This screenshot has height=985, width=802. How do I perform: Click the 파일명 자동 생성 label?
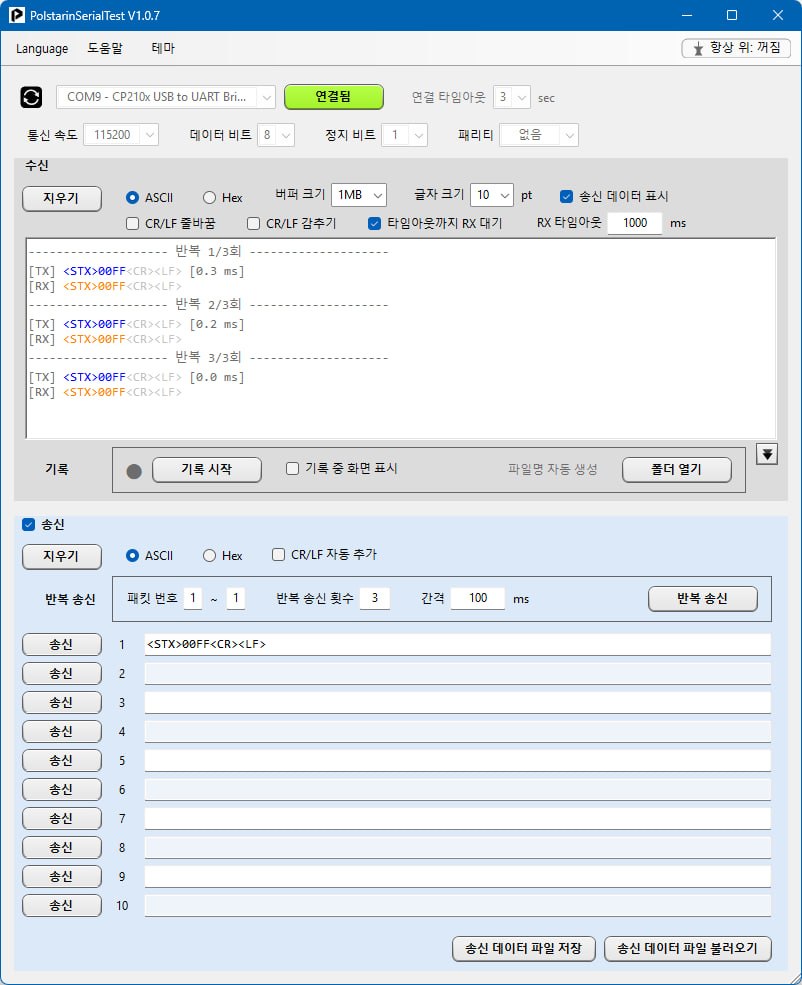pyautogui.click(x=553, y=469)
